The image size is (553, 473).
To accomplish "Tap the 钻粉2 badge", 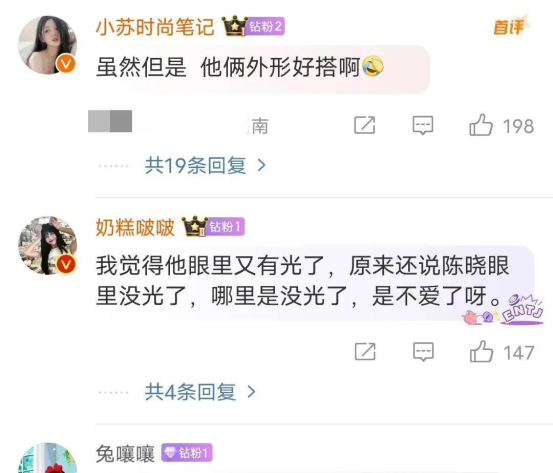I will pos(265,26).
